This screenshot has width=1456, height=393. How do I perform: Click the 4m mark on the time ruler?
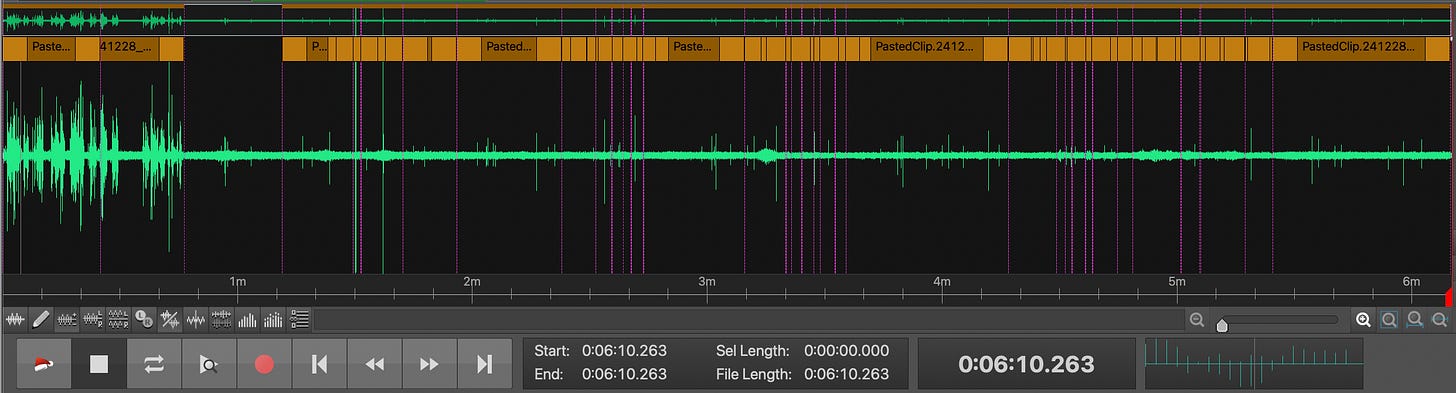942,283
